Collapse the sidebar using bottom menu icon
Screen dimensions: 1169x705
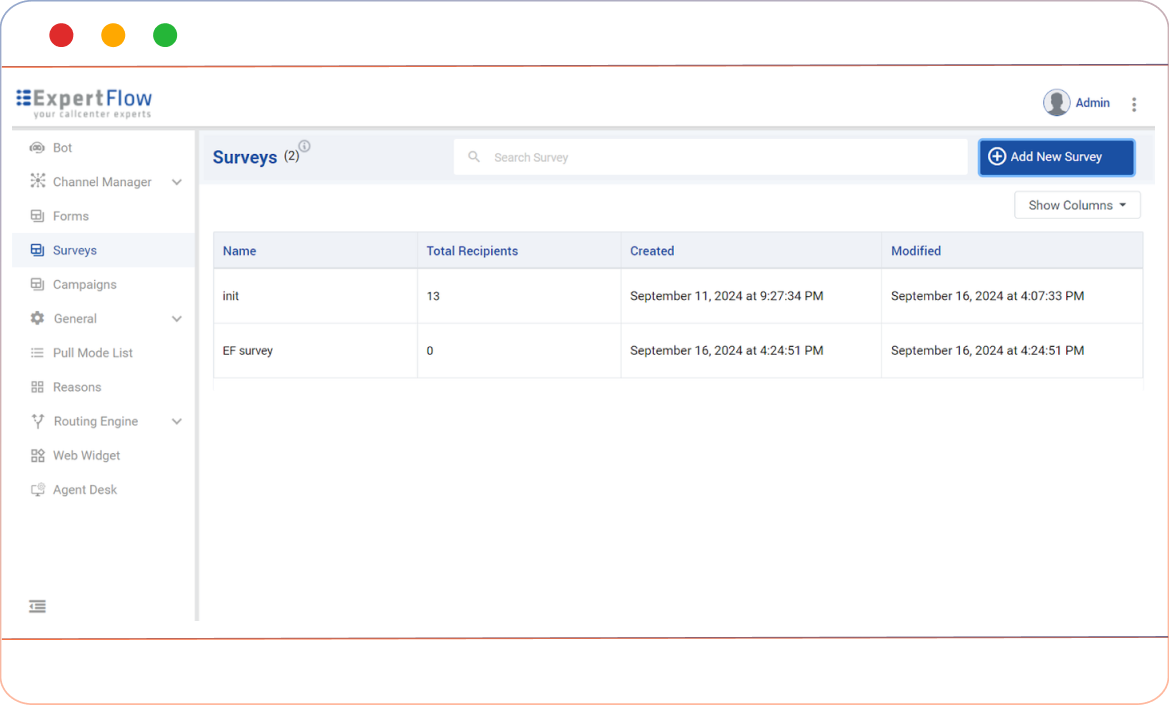pos(37,606)
